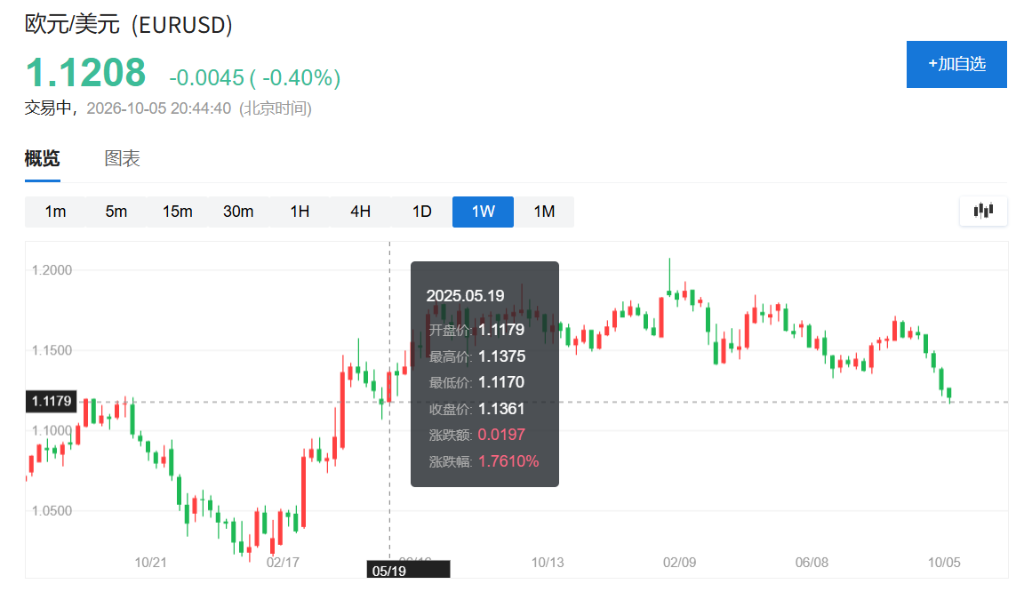1024x592 pixels.
Task: Click the 06/08 date axis label
Action: click(812, 563)
